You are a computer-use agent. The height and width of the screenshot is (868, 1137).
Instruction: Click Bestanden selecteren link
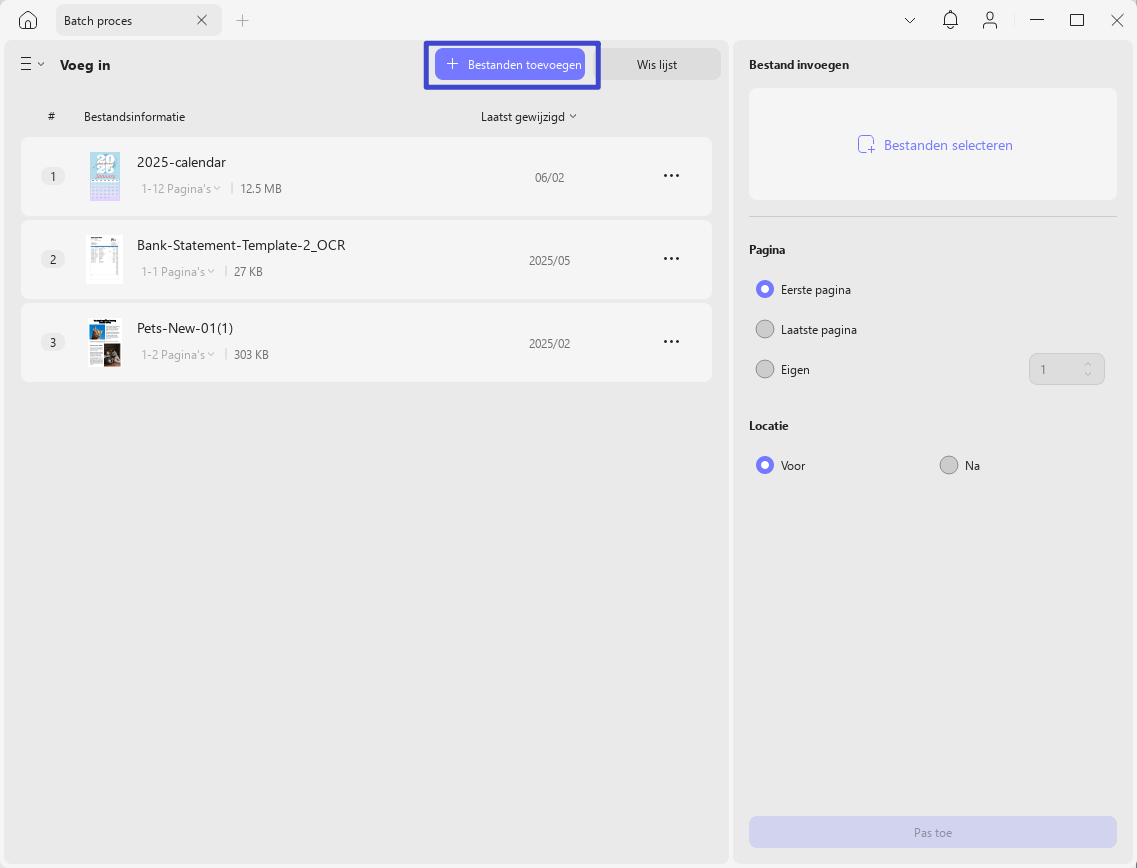(935, 145)
